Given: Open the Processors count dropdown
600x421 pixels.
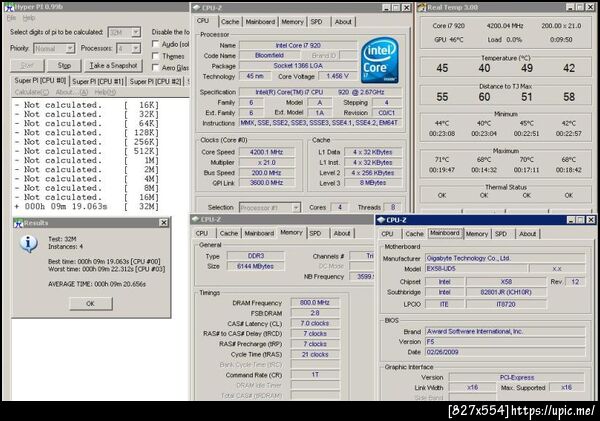Looking at the screenshot, I should [x=136, y=49].
